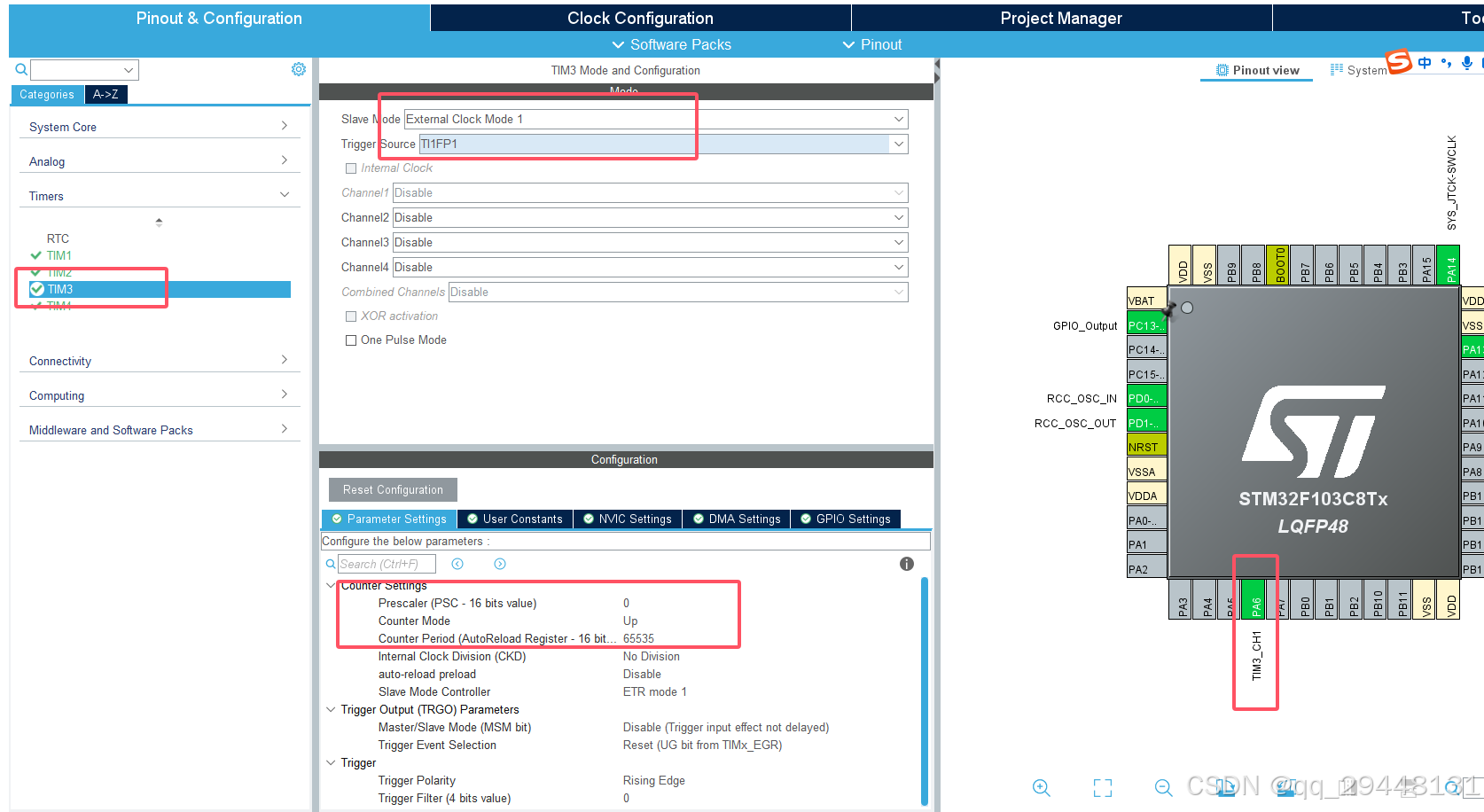
Task: Select the Pinout view tab
Action: 1257,70
